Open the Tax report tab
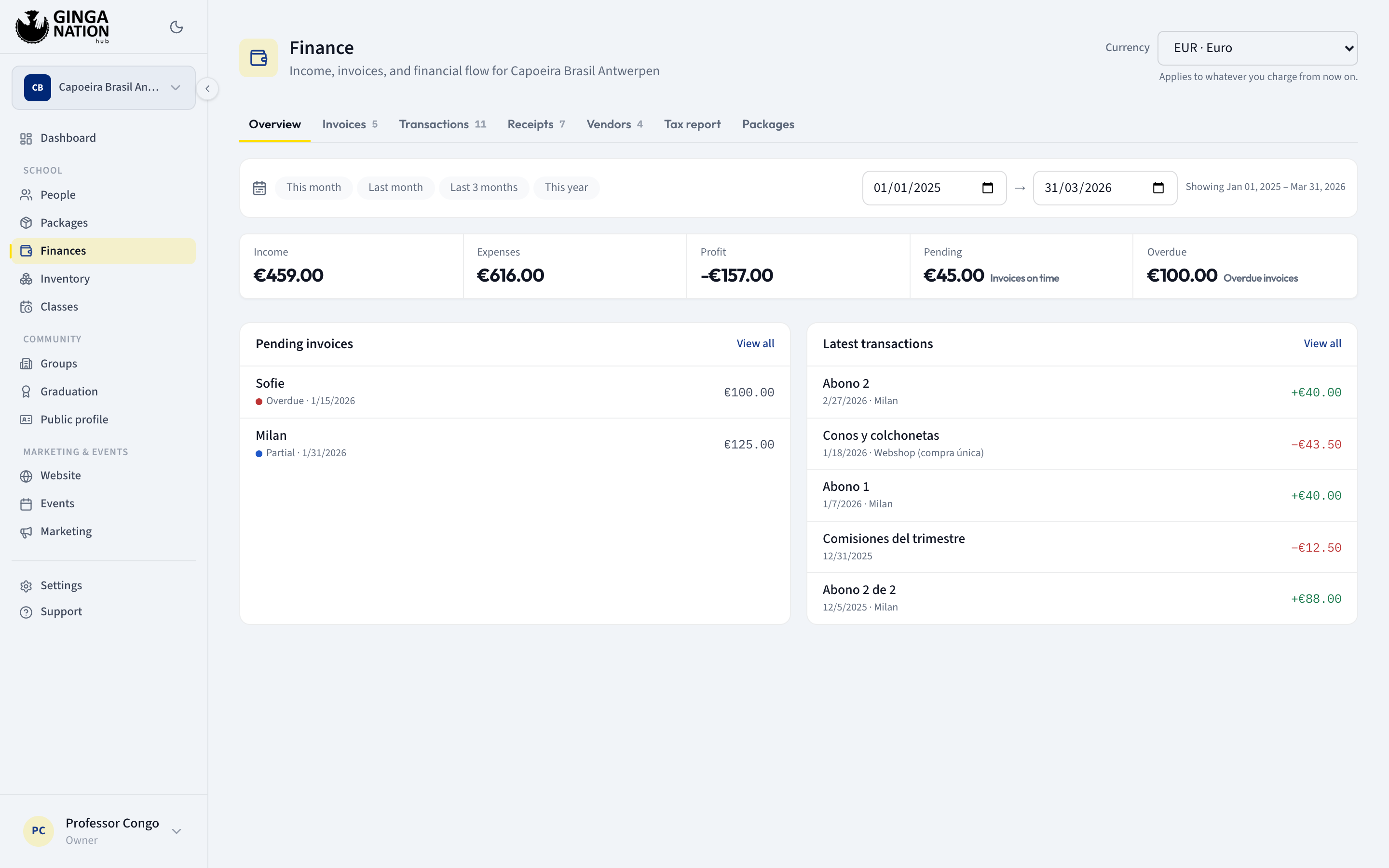 tap(692, 124)
